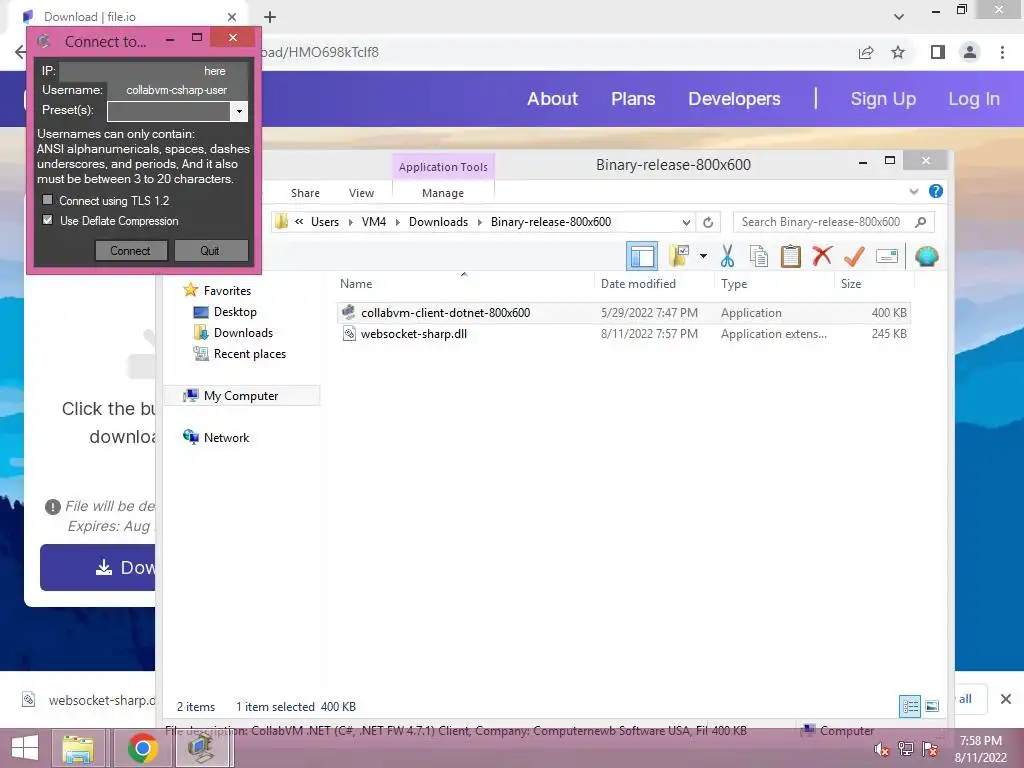1024x768 pixels.
Task: Click the red X Delete icon
Action: [x=822, y=255]
